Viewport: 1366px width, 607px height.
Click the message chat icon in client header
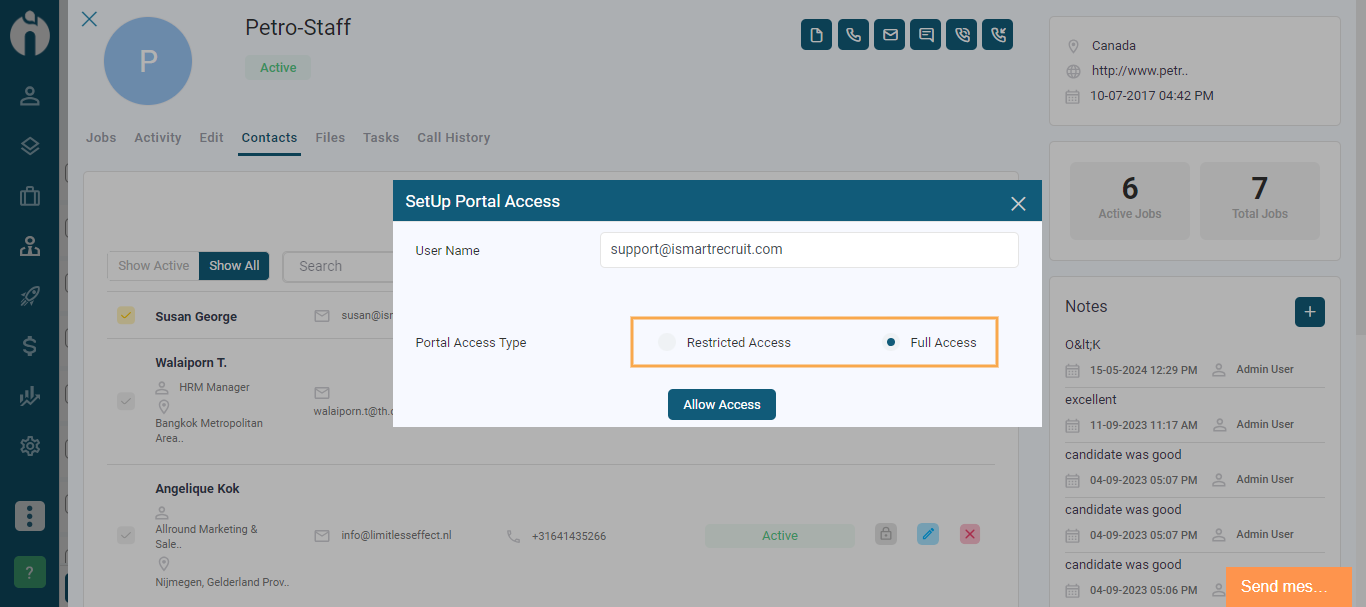click(926, 35)
